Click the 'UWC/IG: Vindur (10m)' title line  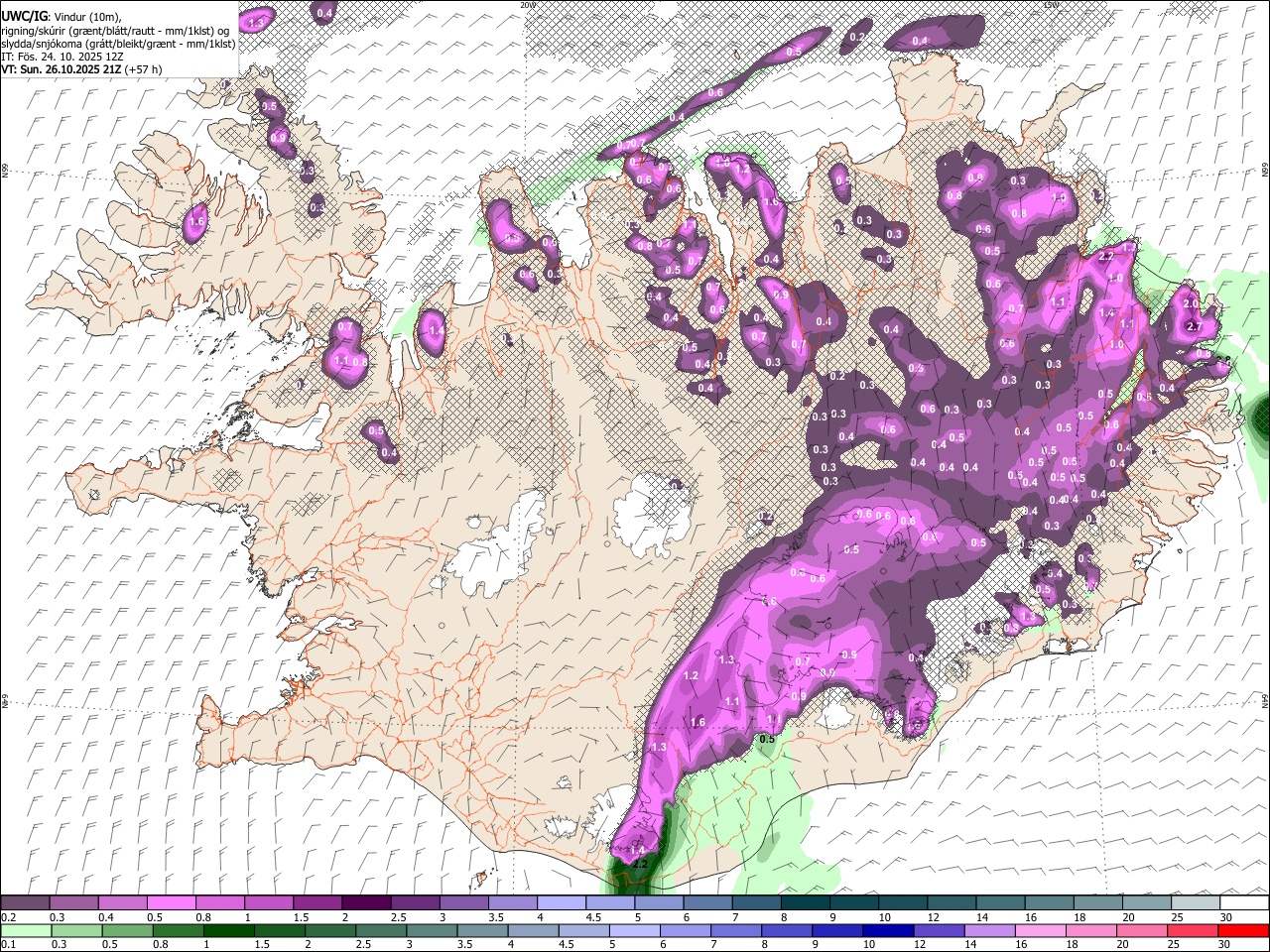click(x=62, y=16)
